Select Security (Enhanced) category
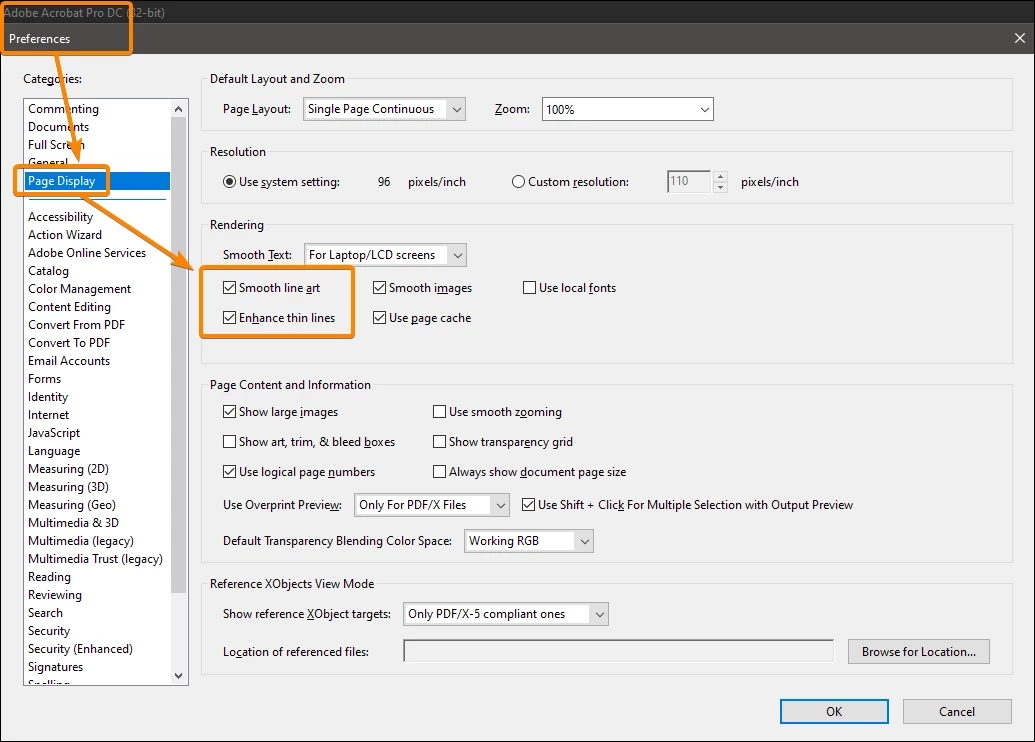Viewport: 1035px width, 742px height. tap(80, 649)
